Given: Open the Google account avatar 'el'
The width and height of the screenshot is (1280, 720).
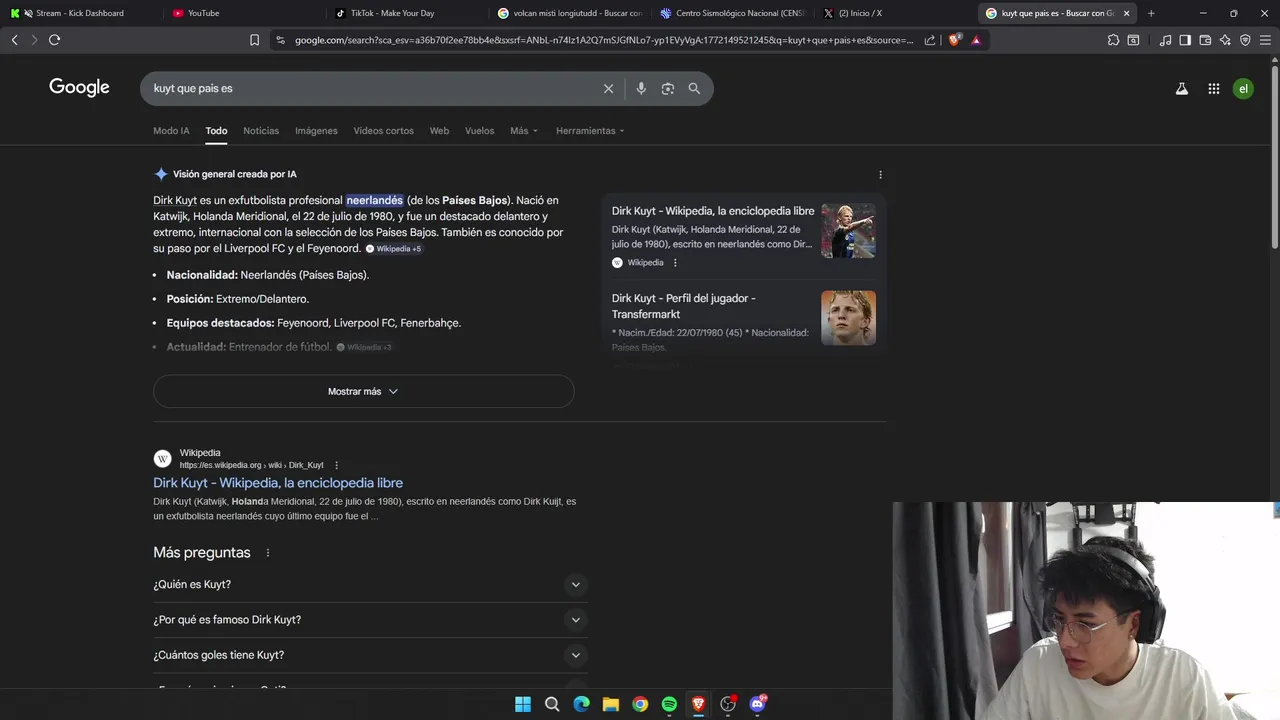Looking at the screenshot, I should (x=1243, y=88).
